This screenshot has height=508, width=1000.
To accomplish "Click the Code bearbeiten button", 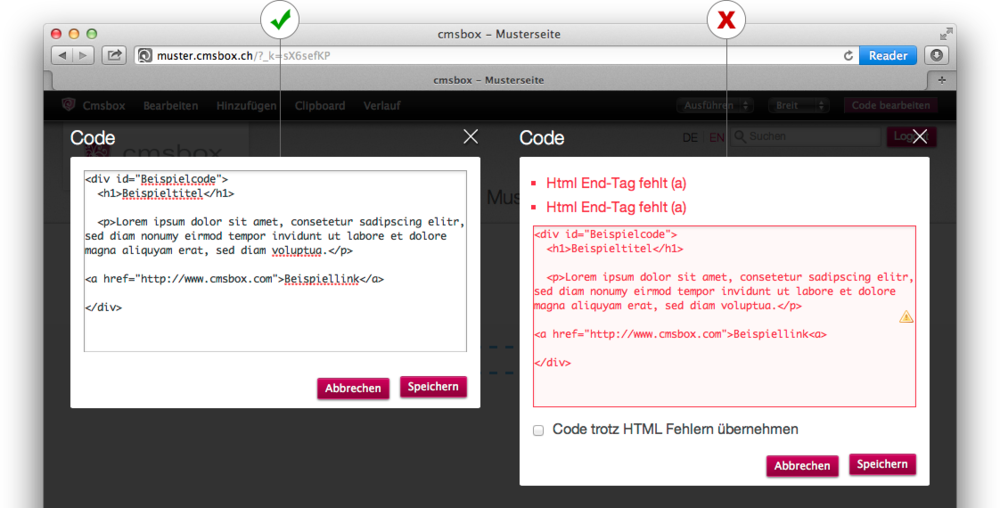I will 891,105.
